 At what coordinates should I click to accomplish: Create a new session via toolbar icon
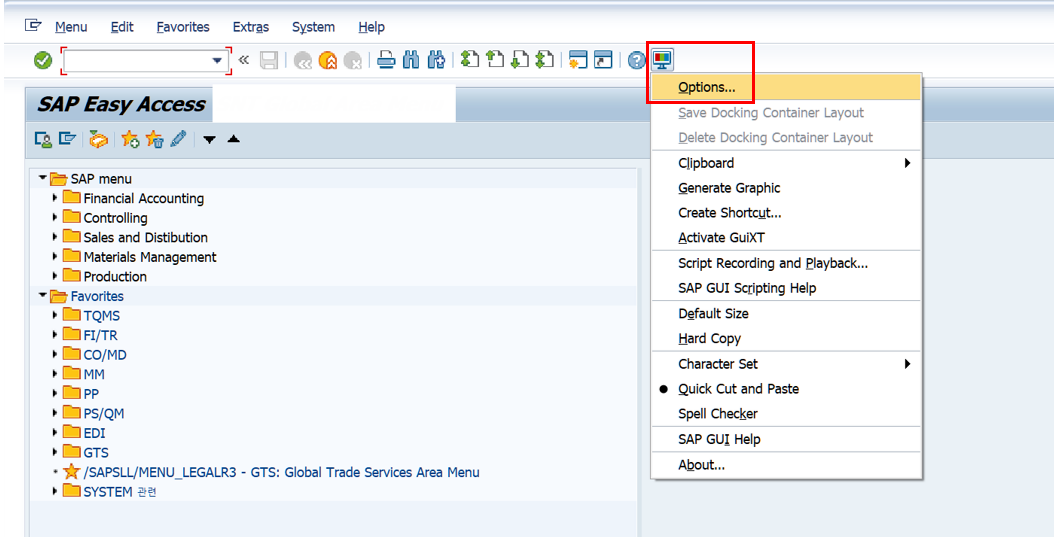coord(578,61)
